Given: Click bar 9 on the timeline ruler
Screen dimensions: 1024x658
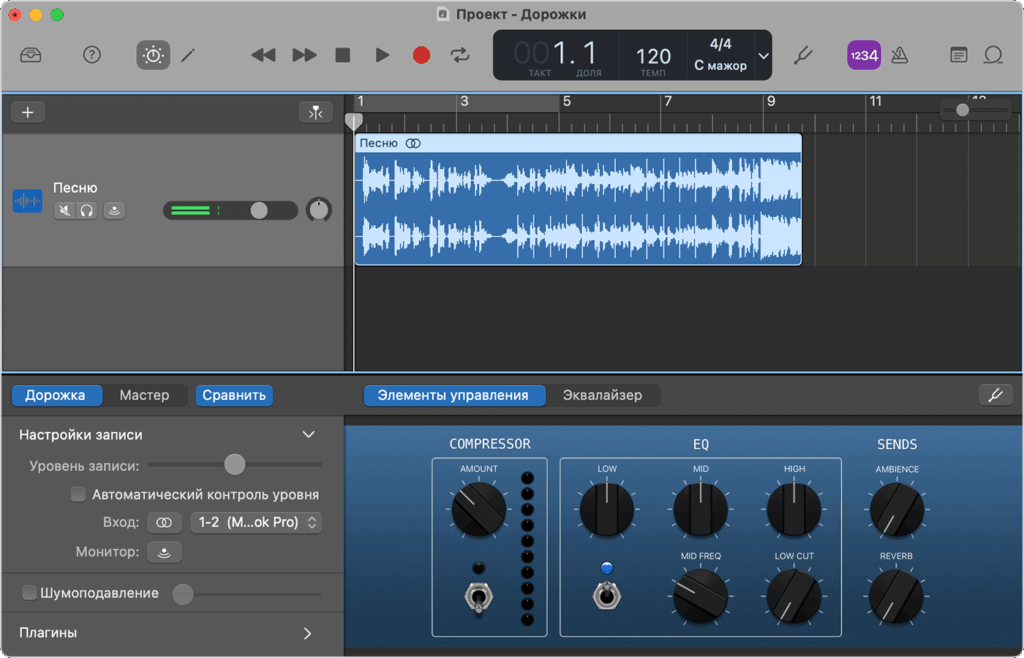Looking at the screenshot, I should coord(771,101).
